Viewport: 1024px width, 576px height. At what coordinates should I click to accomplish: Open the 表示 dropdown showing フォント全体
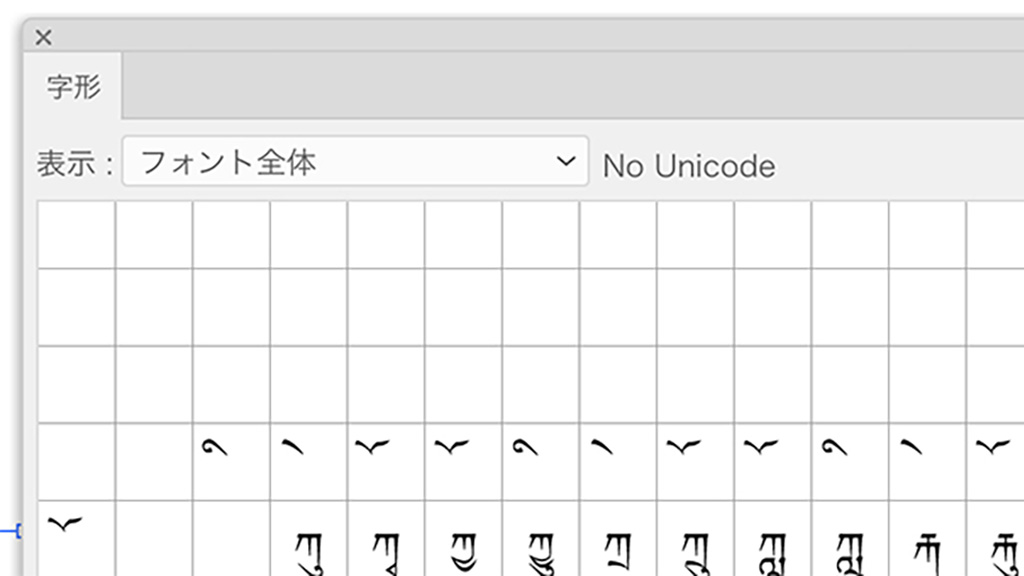click(355, 162)
